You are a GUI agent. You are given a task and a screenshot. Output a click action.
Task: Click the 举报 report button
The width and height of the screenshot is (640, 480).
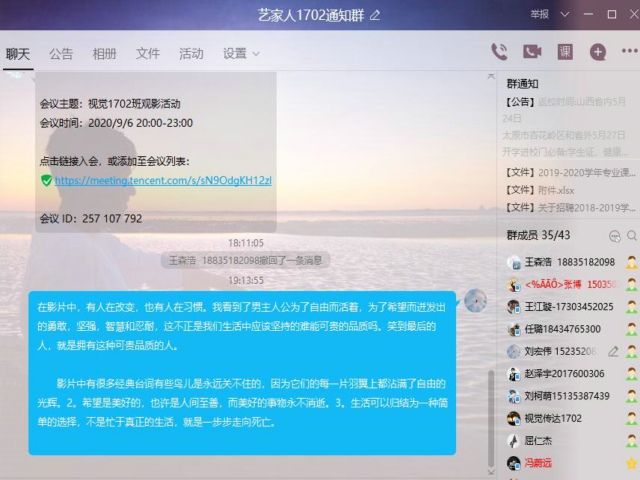539,15
